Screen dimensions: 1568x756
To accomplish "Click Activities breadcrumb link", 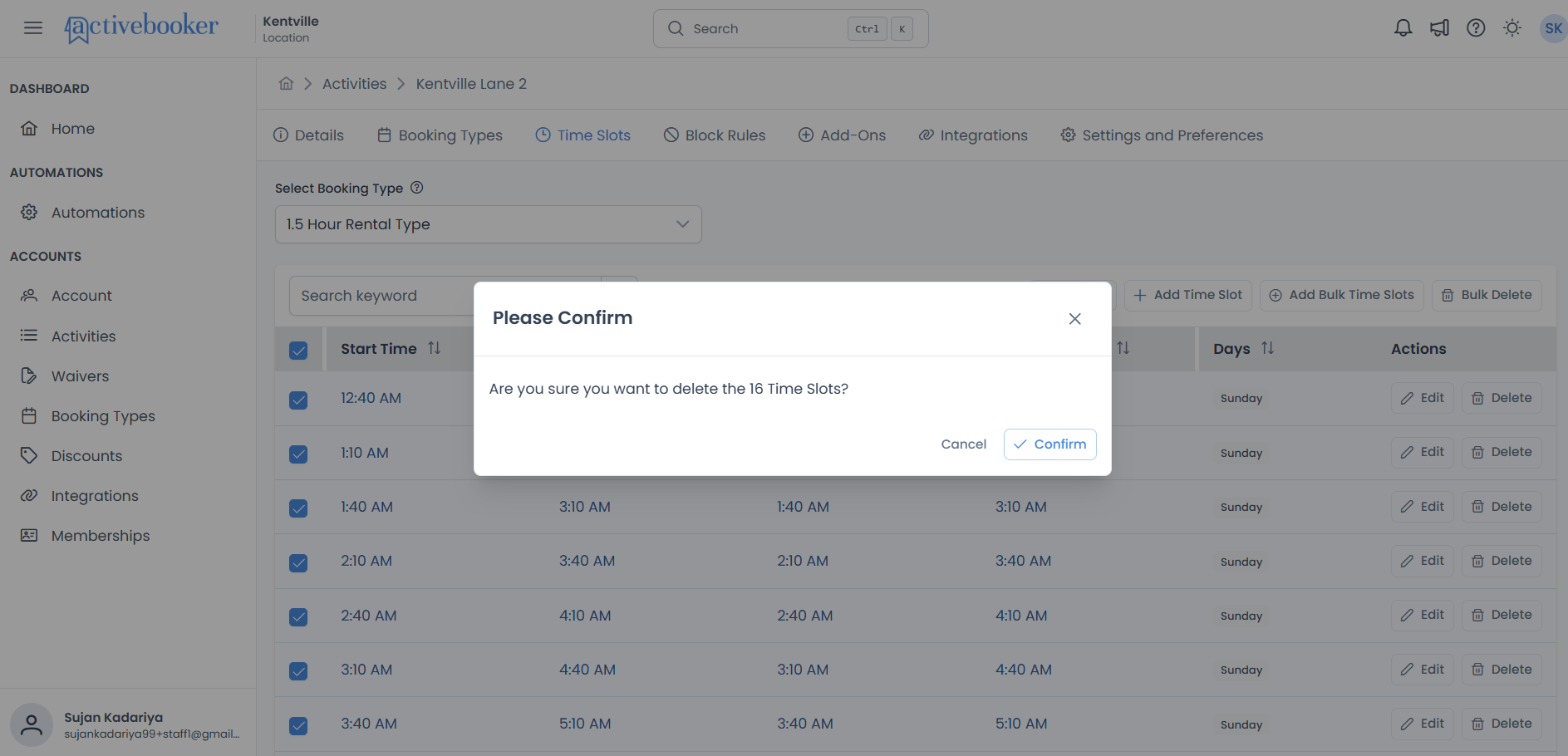I will (355, 84).
